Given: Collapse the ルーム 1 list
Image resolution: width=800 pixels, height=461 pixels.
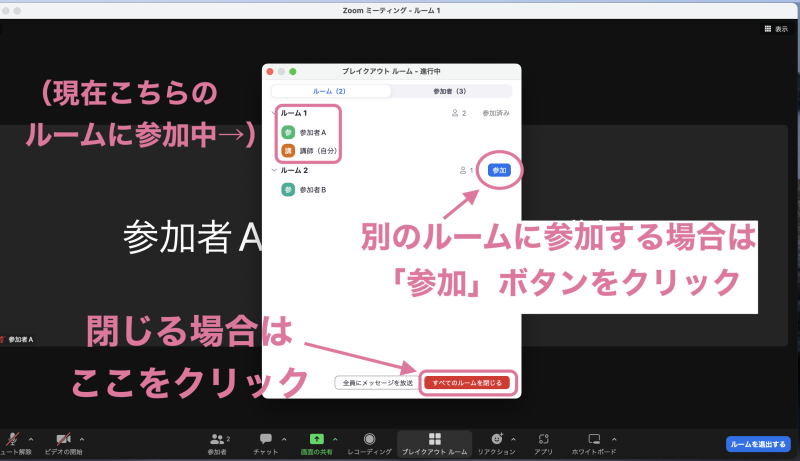Looking at the screenshot, I should click(274, 113).
